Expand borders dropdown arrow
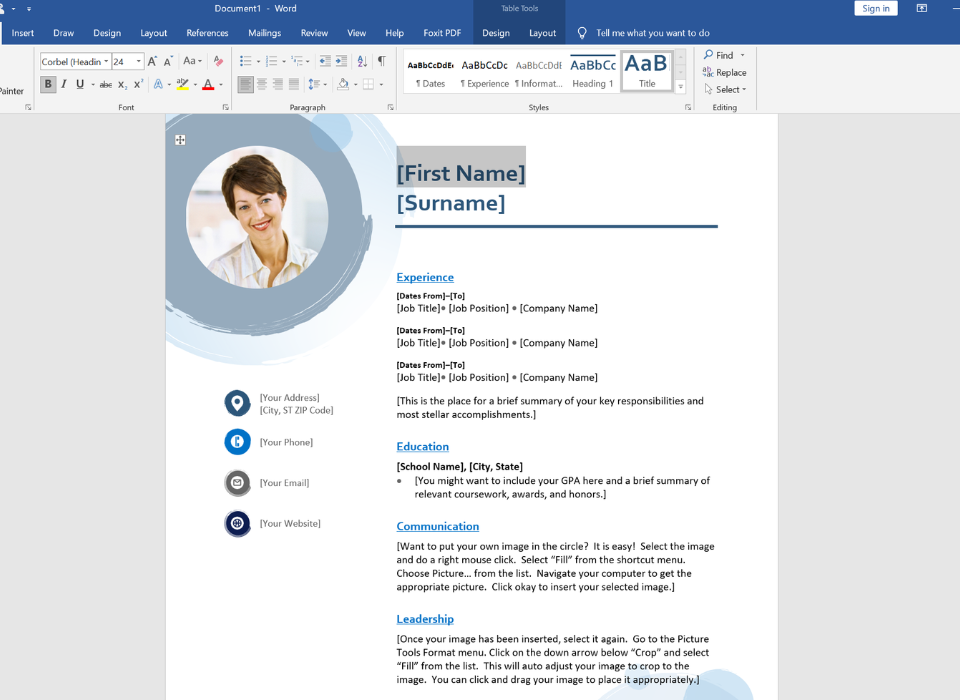Screen dimensions: 960x700 point(381,85)
